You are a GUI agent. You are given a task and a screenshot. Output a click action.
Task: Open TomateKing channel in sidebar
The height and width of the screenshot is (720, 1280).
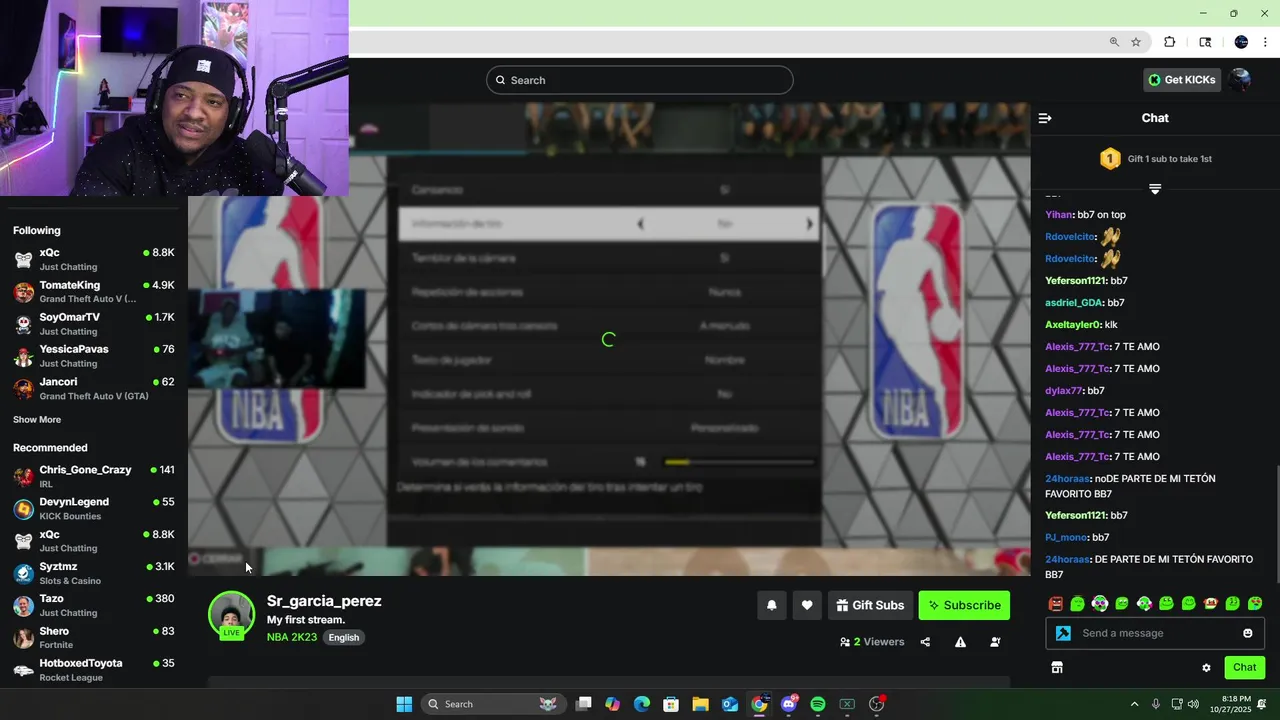click(x=94, y=291)
